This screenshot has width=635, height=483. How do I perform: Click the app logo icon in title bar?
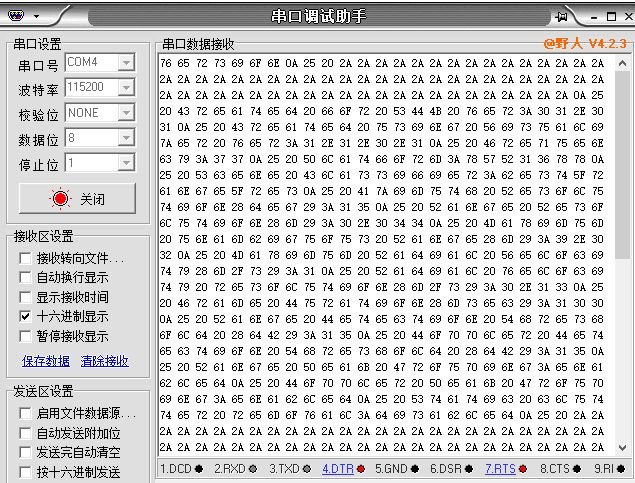point(16,16)
